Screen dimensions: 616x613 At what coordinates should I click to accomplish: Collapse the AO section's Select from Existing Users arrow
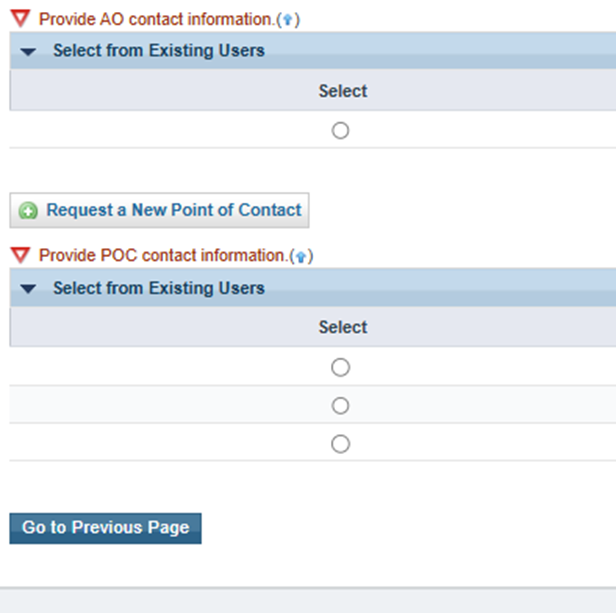point(28,51)
